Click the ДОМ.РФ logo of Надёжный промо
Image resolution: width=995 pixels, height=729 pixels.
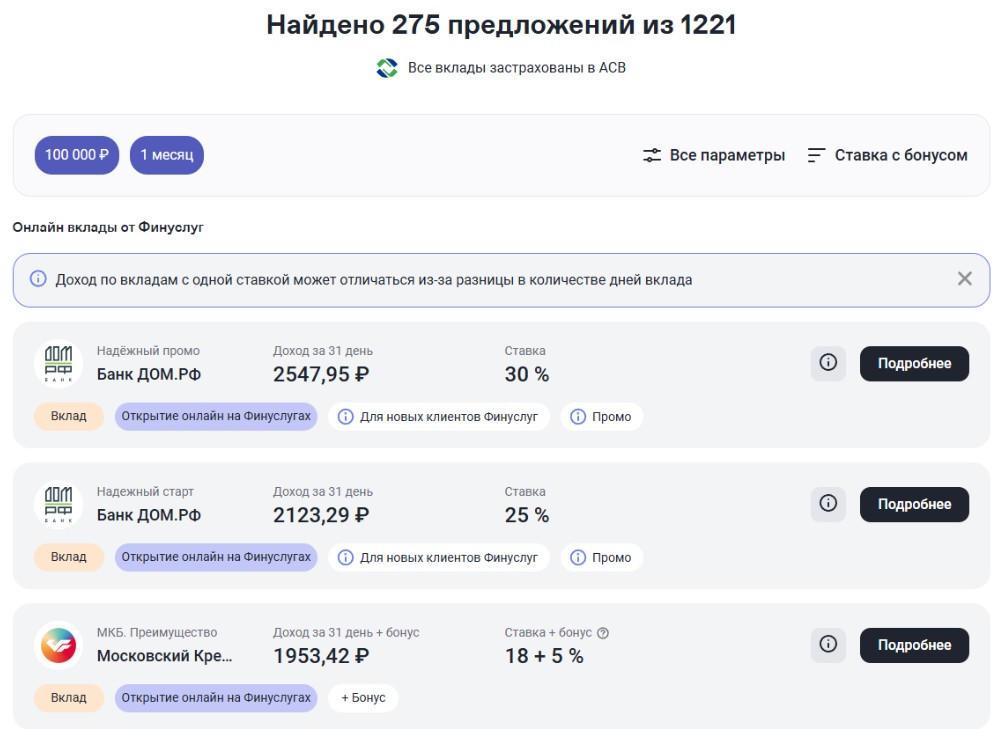click(x=58, y=364)
